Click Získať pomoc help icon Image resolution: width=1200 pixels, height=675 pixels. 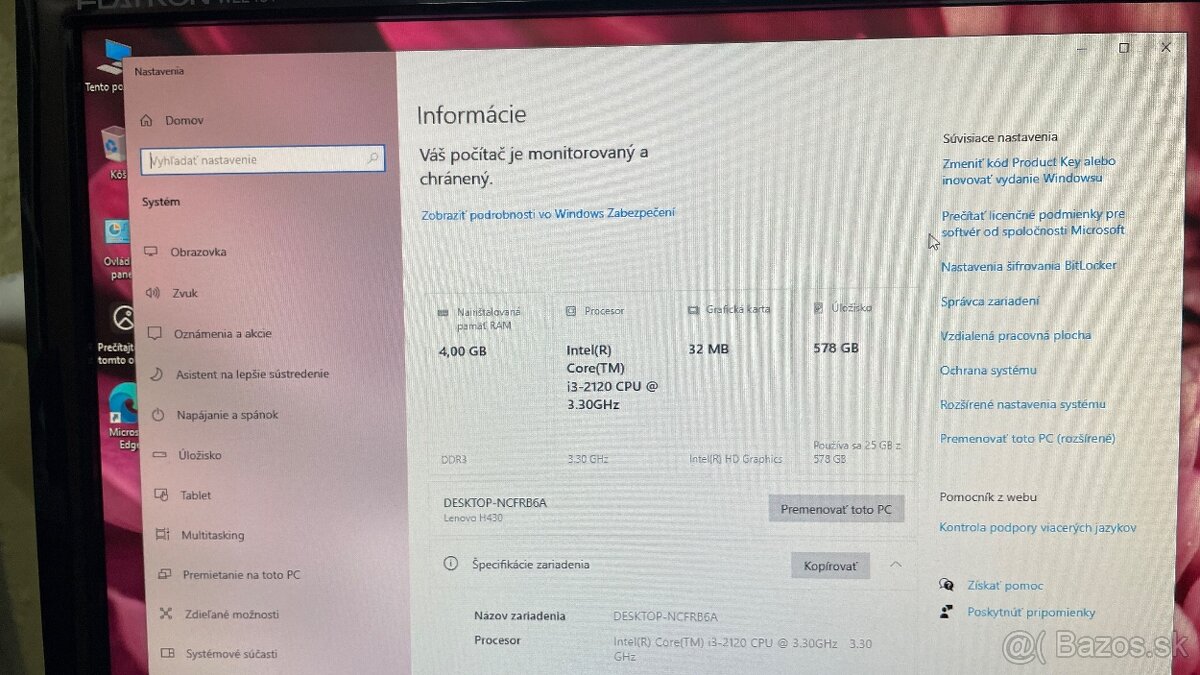click(947, 585)
